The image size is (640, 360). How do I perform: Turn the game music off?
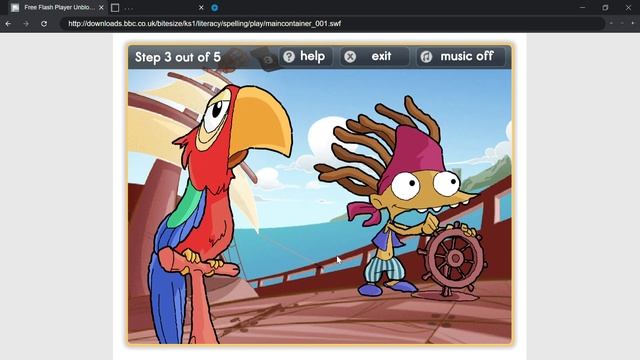click(460, 56)
